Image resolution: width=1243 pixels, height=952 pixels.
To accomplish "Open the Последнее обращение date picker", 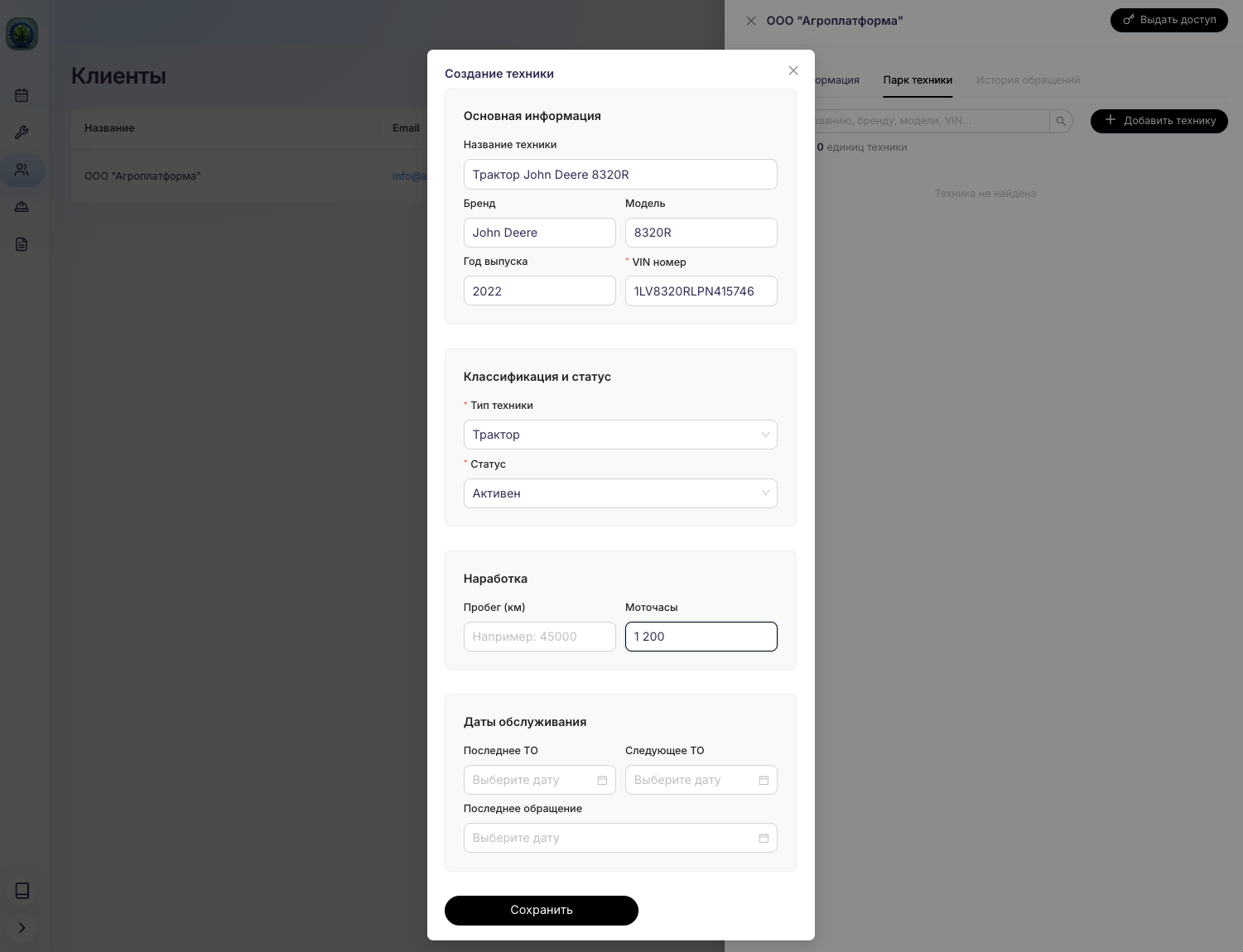I will pos(620,838).
